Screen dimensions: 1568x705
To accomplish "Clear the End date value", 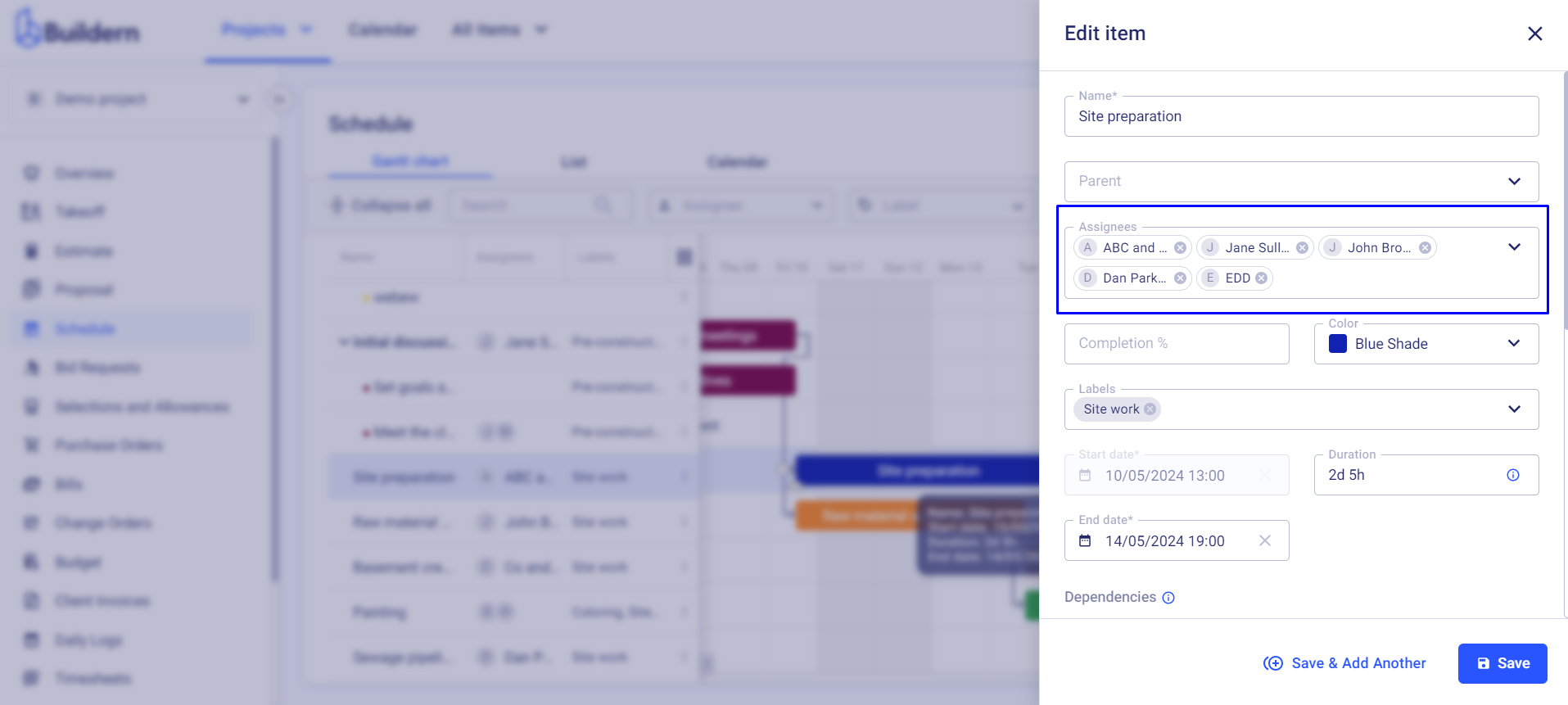I will [1265, 540].
